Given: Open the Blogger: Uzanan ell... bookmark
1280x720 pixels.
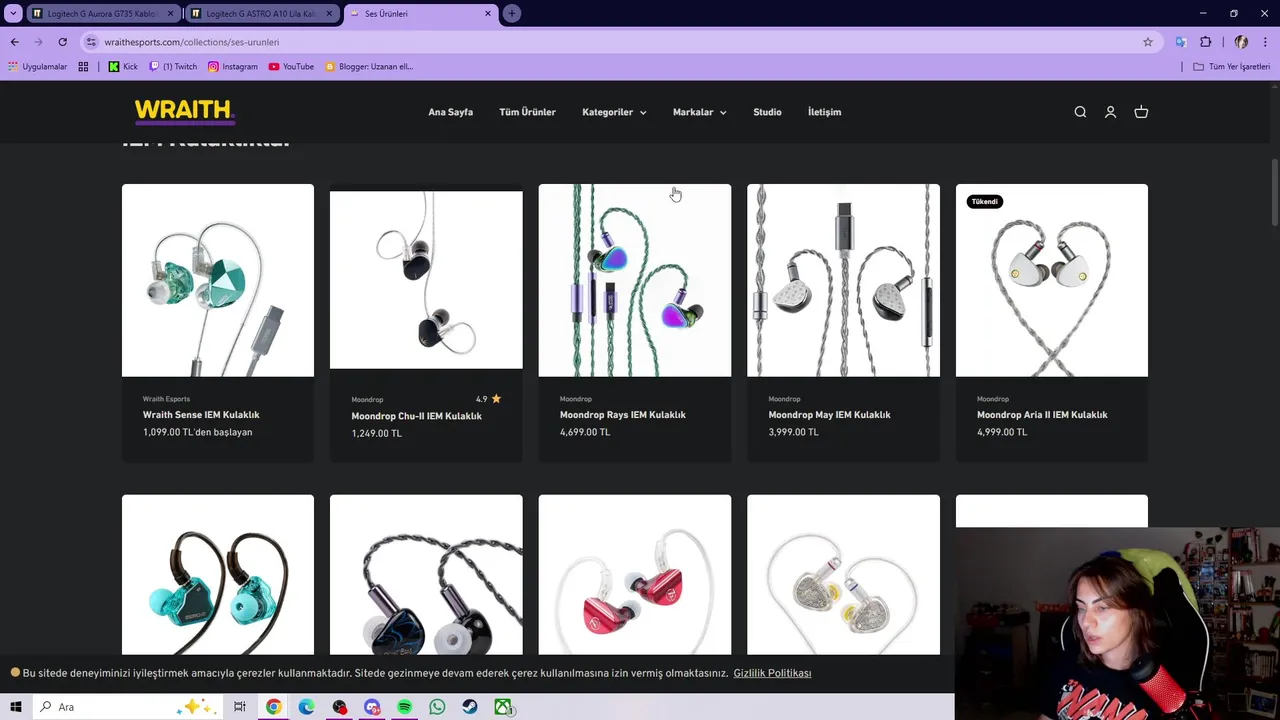Looking at the screenshot, I should point(369,67).
